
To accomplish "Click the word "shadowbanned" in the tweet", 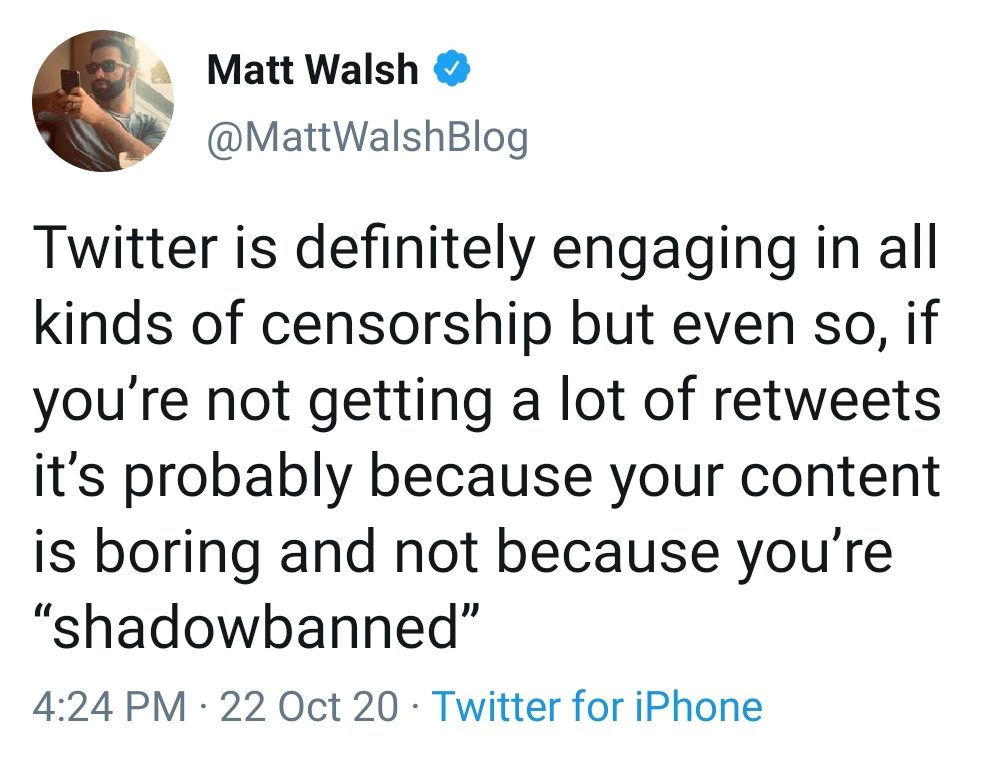I will pos(255,628).
